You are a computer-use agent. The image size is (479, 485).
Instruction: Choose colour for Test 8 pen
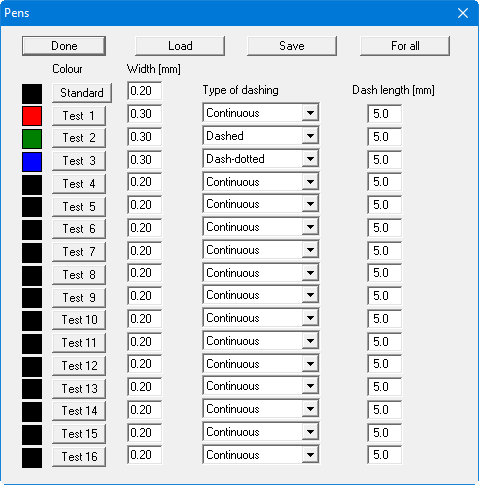point(79,275)
